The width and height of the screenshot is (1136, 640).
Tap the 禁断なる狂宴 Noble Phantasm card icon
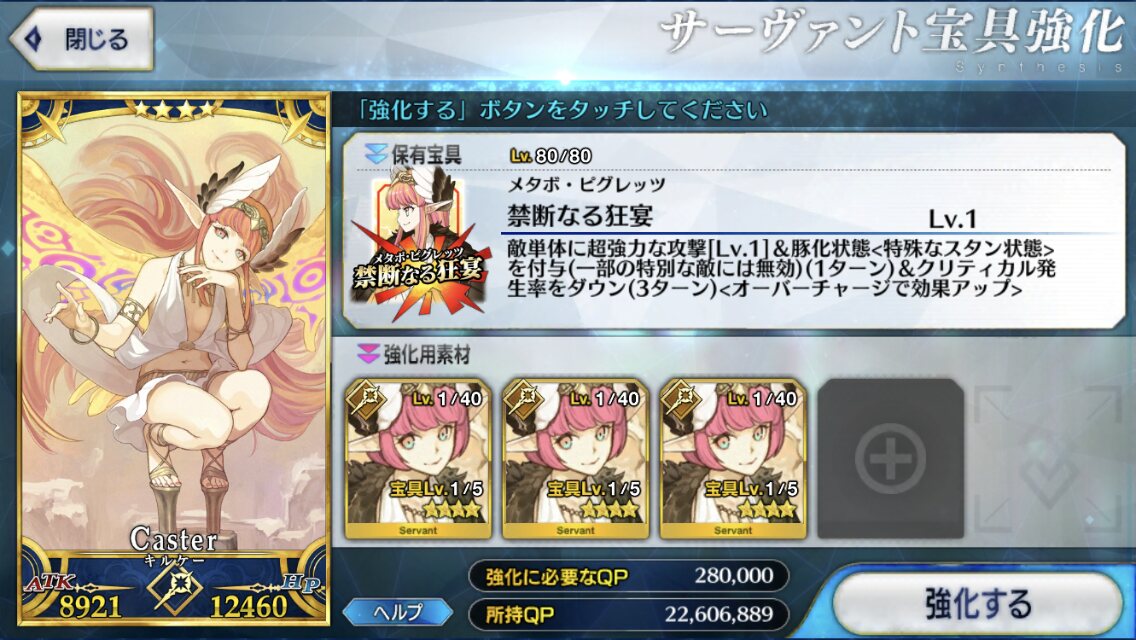tap(418, 243)
